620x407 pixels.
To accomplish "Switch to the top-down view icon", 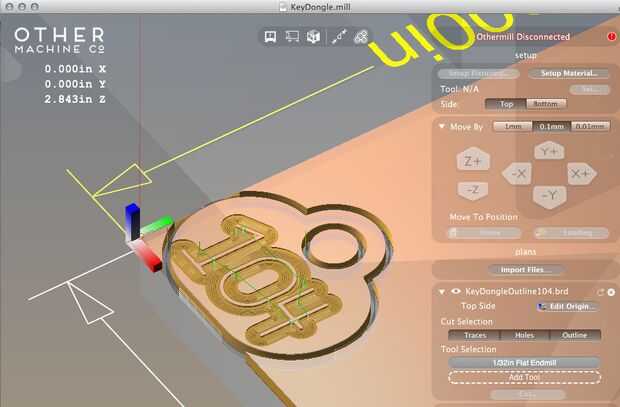I will pyautogui.click(x=292, y=37).
